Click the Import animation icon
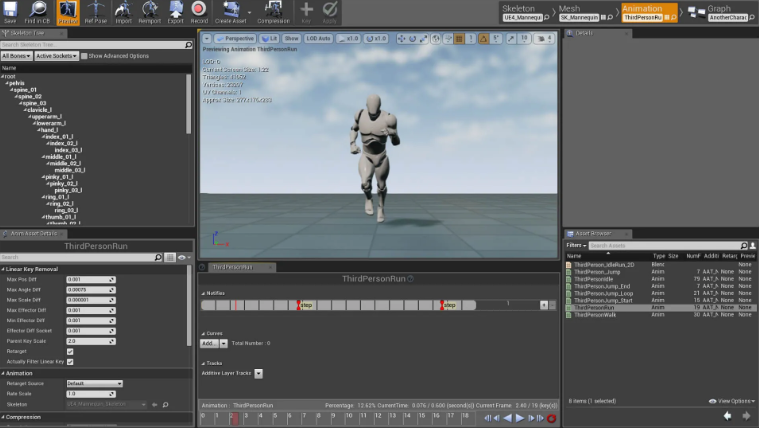The image size is (759, 428). point(123,12)
